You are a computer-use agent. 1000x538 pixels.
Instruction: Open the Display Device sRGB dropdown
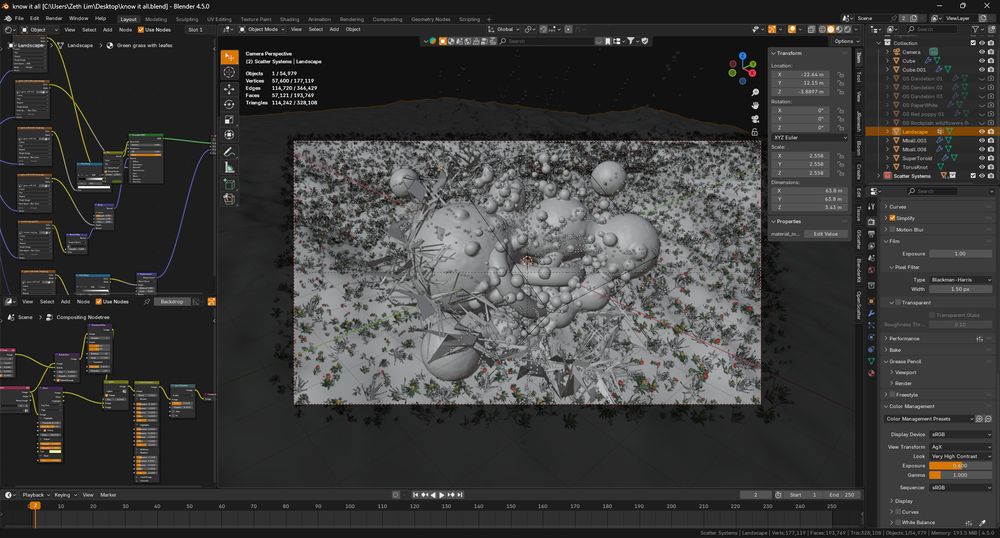coord(960,434)
